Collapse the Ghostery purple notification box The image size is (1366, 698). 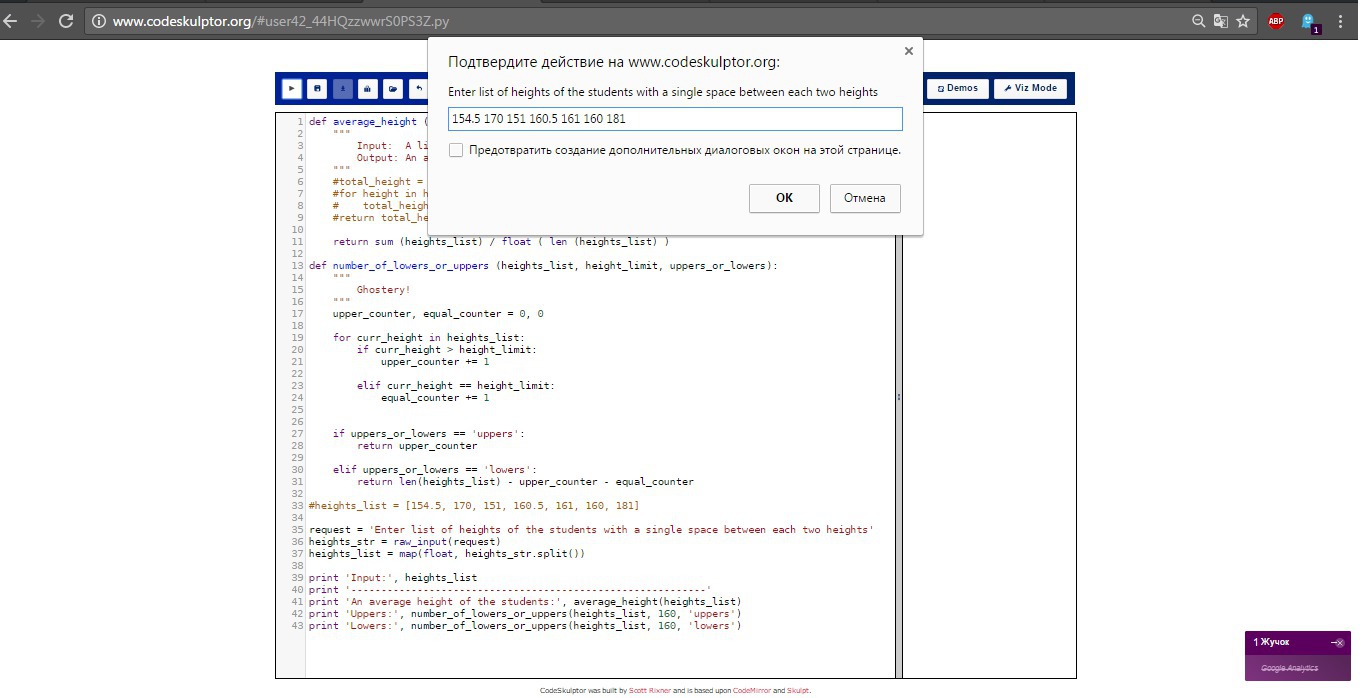[x=1338, y=642]
